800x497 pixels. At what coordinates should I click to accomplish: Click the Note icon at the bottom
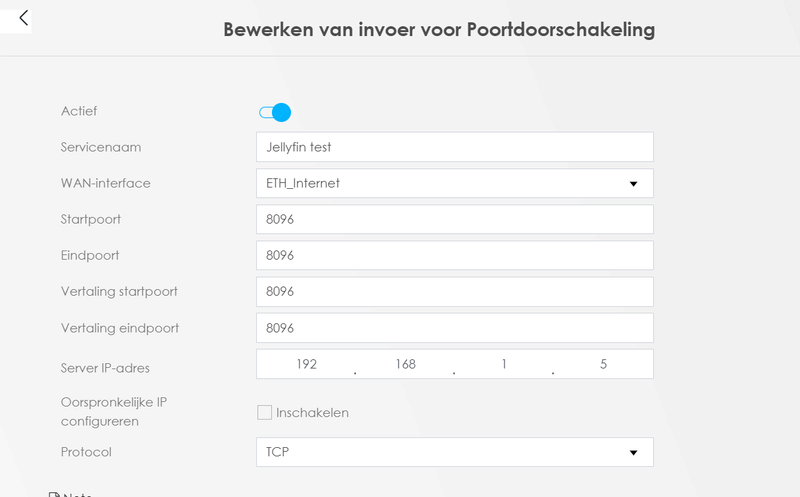pyautogui.click(x=55, y=493)
